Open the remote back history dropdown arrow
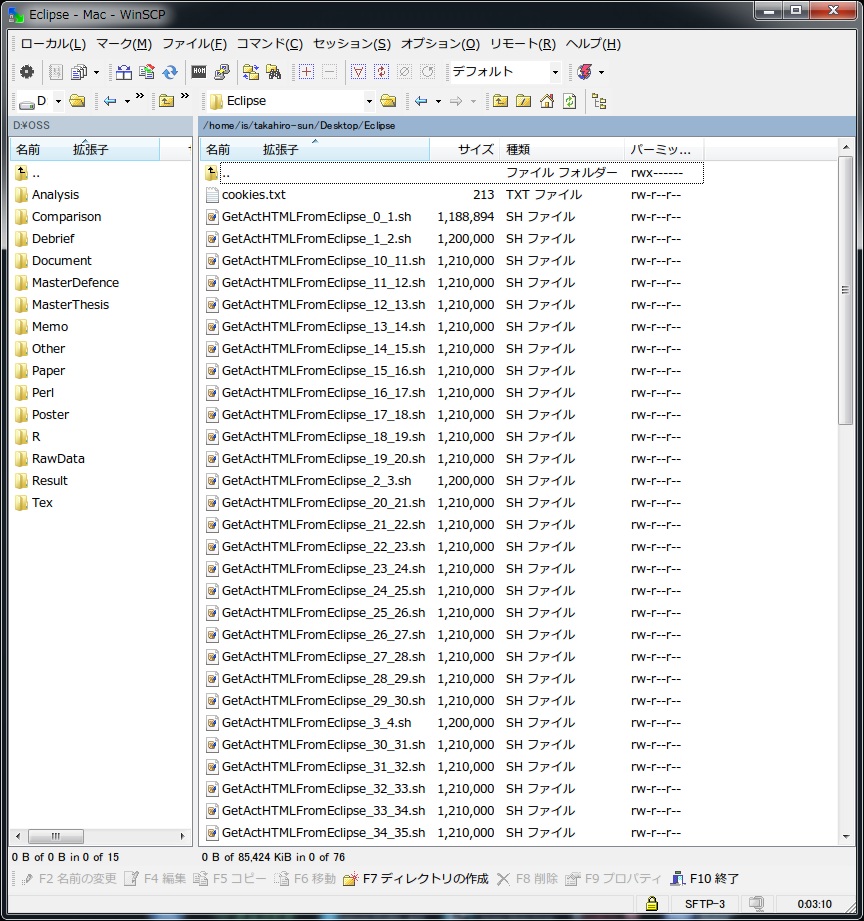Viewport: 864px width, 921px height. tap(438, 102)
